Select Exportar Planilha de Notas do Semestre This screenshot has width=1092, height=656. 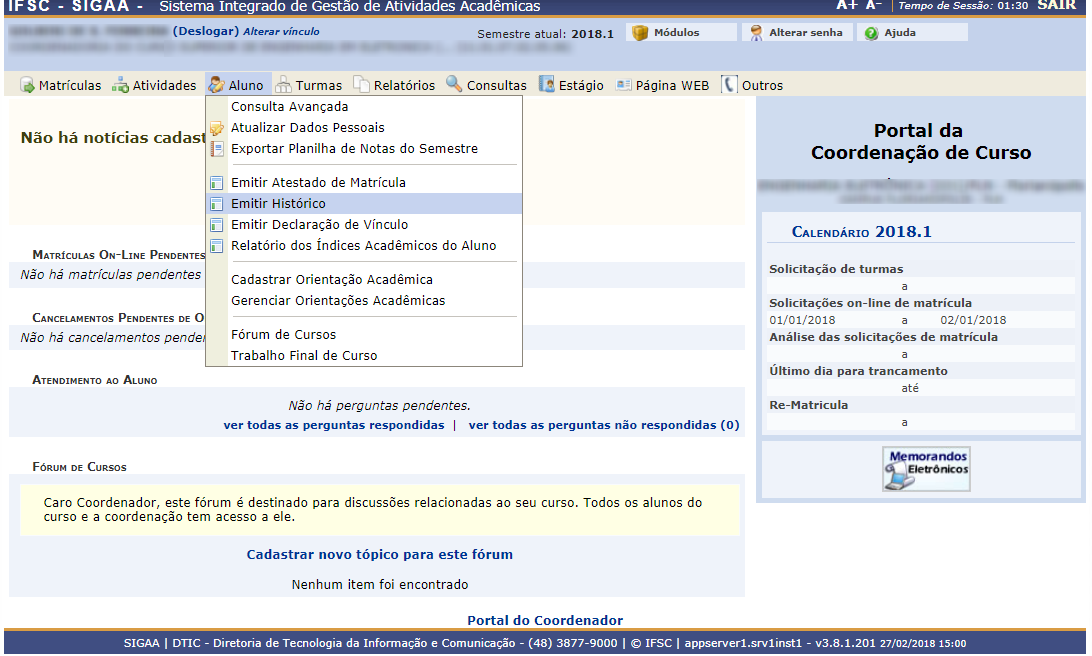pos(354,148)
